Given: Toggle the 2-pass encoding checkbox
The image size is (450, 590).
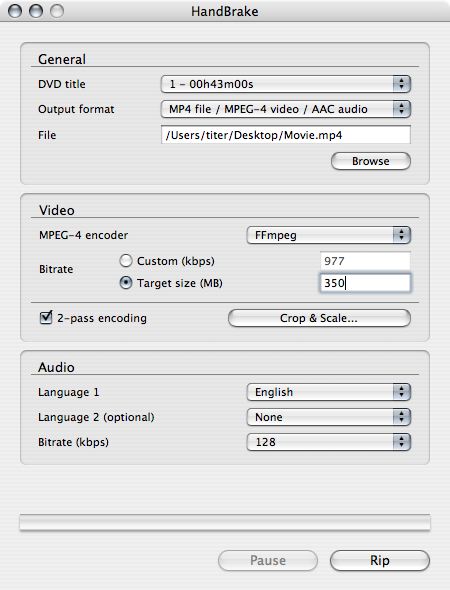Looking at the screenshot, I should click(x=46, y=318).
